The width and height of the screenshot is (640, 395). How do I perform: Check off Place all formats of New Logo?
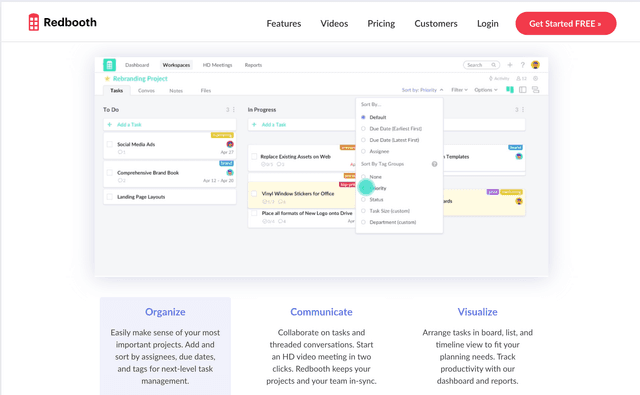(254, 213)
